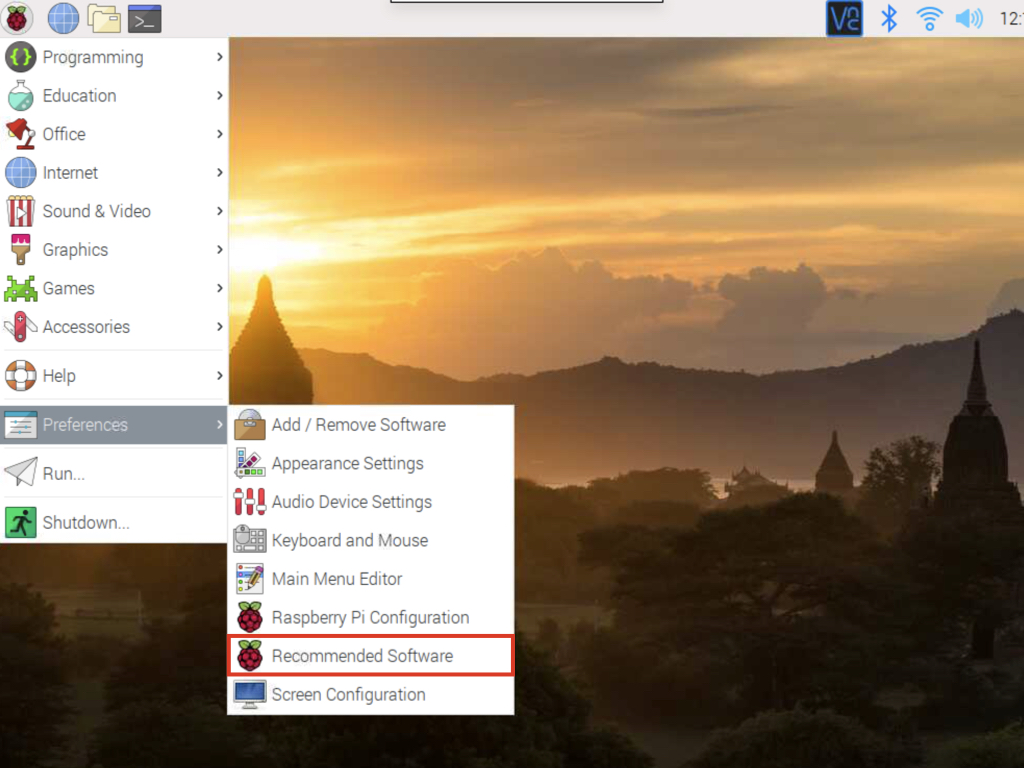Click the Add / Remove Software package icon

tap(249, 424)
